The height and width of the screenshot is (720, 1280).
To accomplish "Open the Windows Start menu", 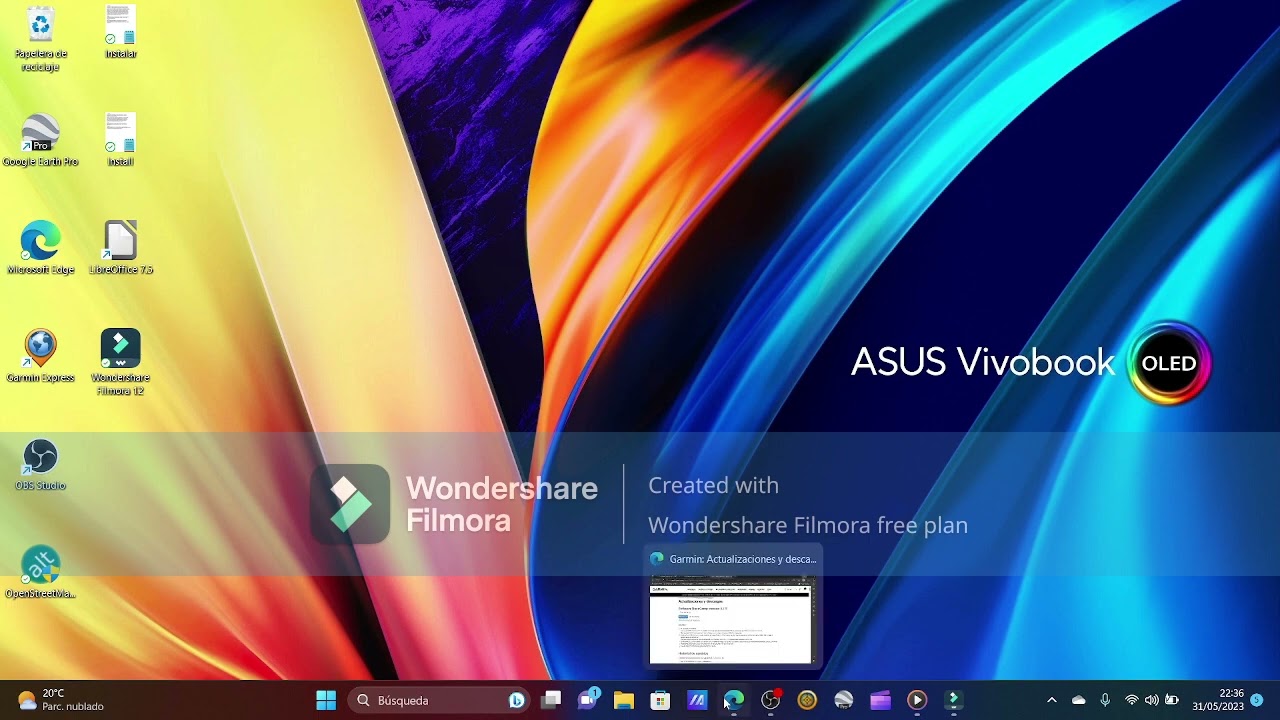I will point(326,700).
